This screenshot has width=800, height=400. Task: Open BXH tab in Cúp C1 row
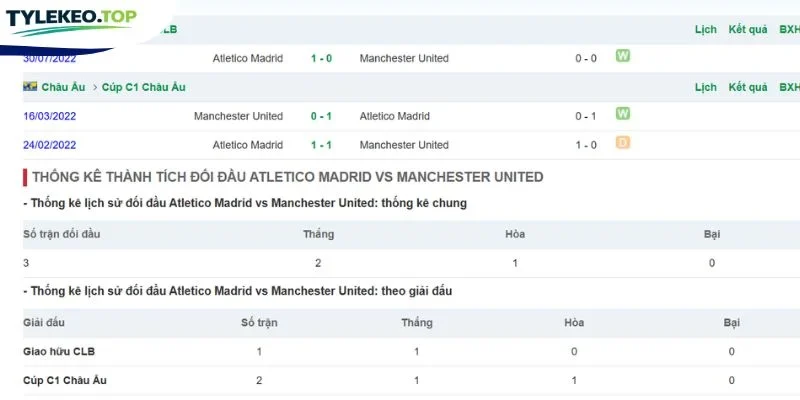(x=789, y=87)
